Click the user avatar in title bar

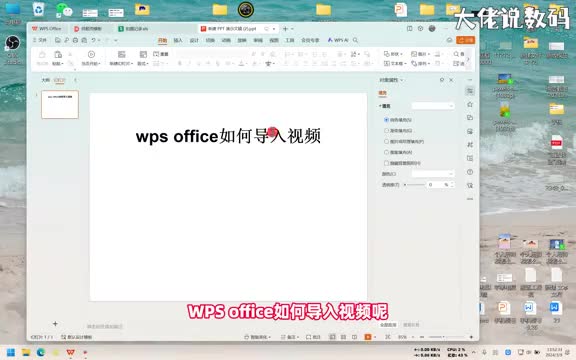coord(432,28)
